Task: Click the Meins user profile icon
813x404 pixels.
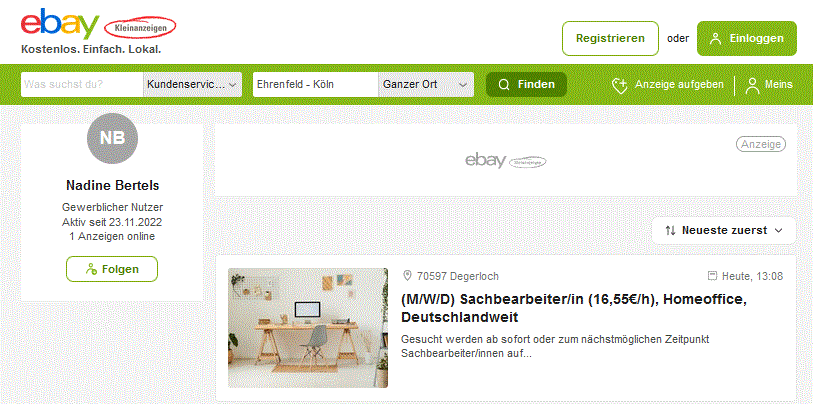Action: click(x=752, y=85)
